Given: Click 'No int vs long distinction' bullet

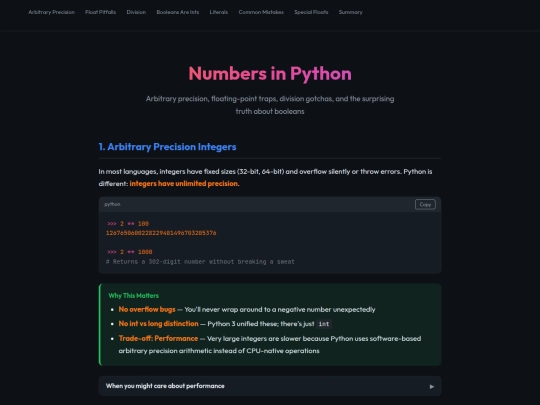Looking at the screenshot, I should click(158, 324).
